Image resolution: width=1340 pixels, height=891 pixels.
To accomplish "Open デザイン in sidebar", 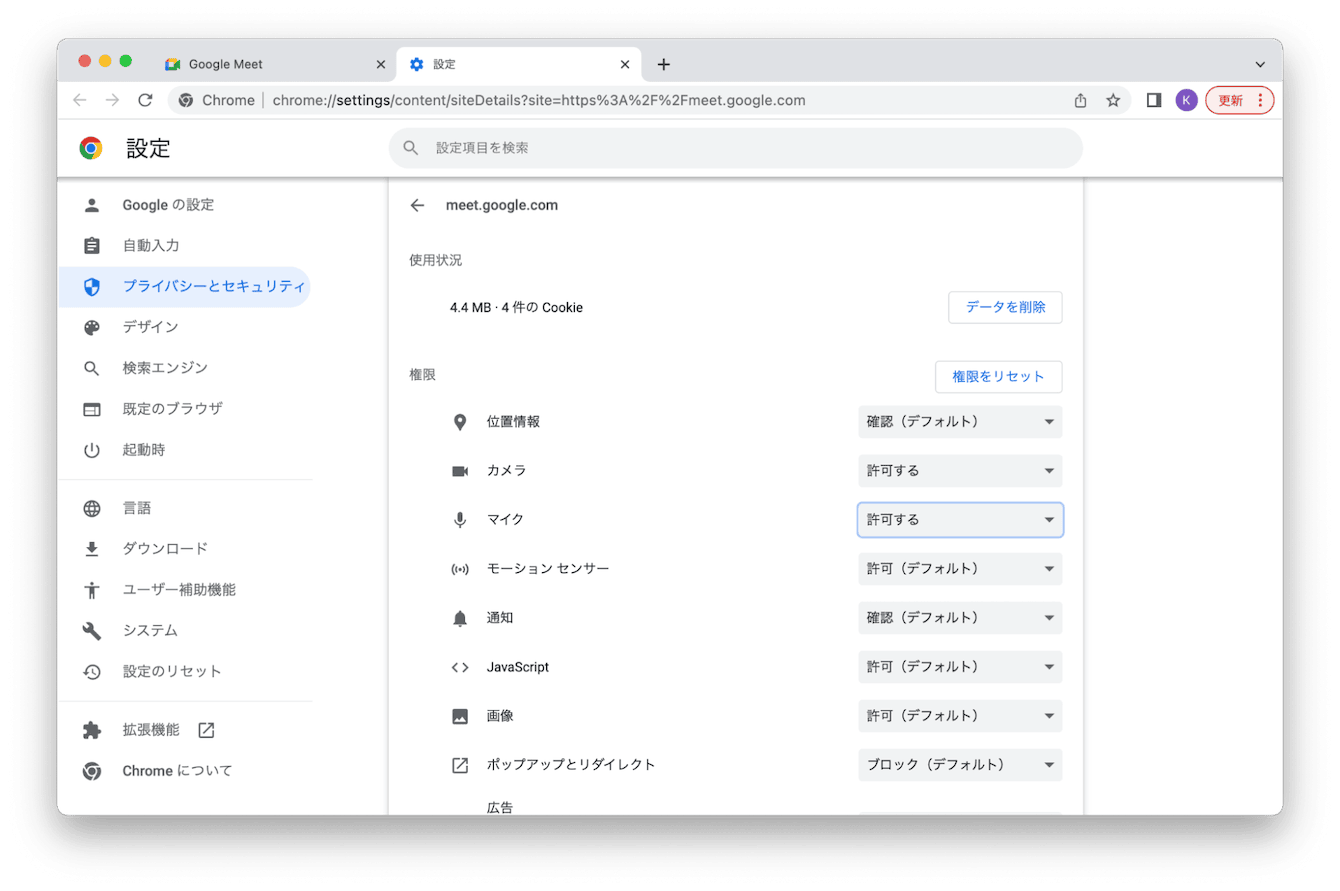I will [x=185, y=328].
